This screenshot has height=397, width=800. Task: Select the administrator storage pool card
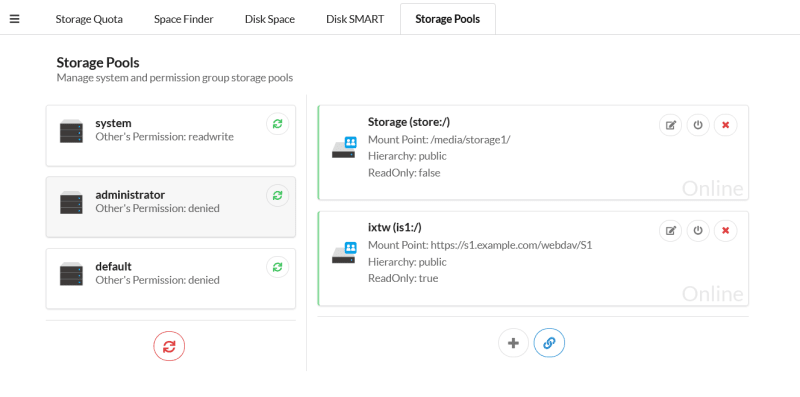tap(171, 207)
